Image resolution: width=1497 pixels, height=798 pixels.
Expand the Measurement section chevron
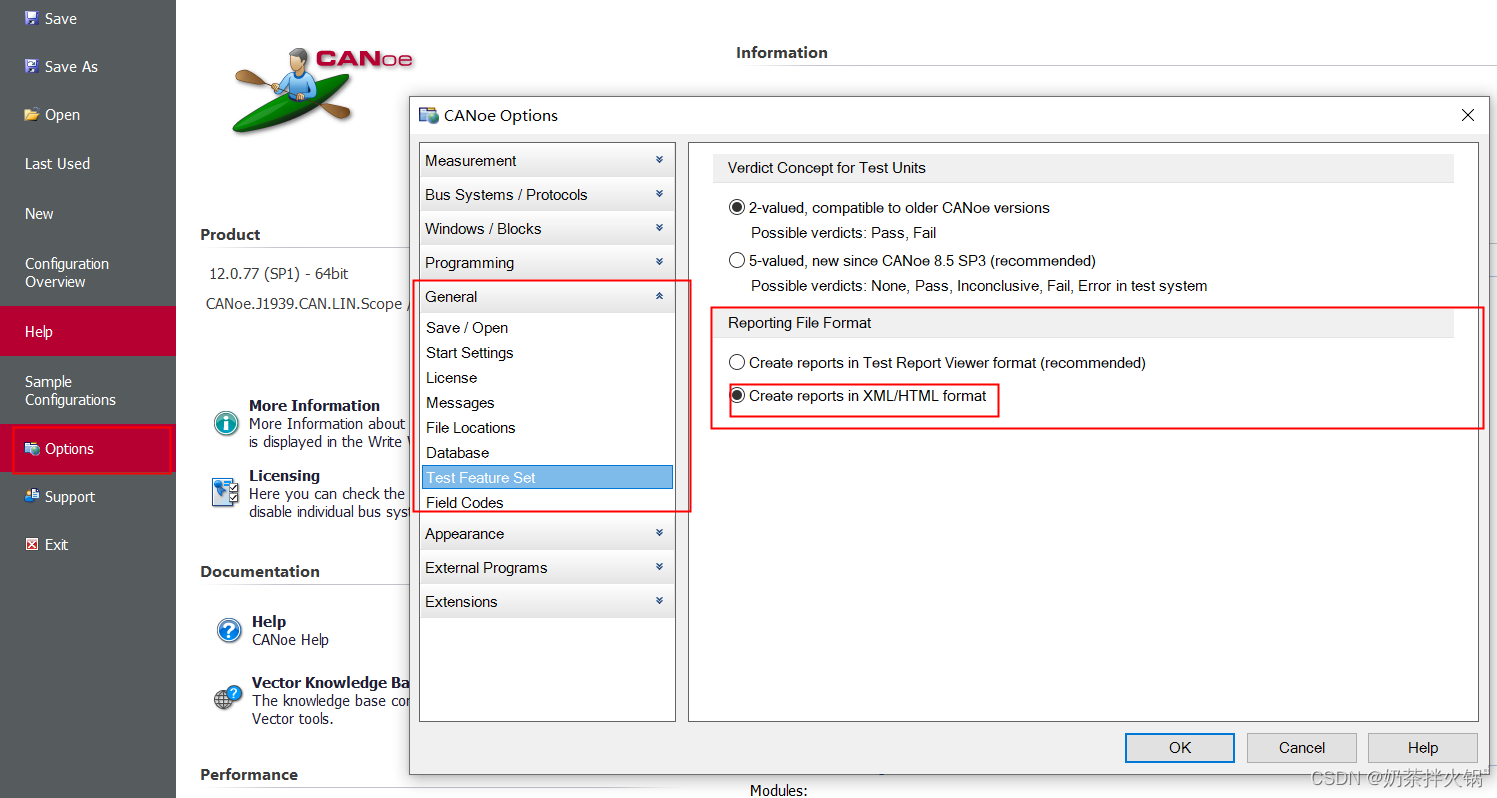point(659,160)
